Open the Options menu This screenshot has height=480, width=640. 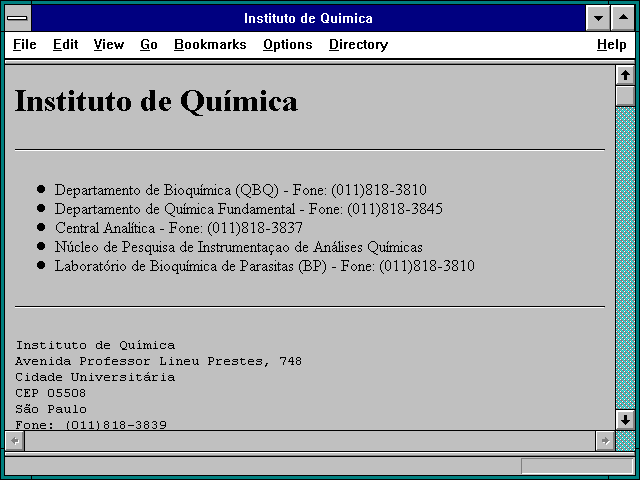click(288, 44)
